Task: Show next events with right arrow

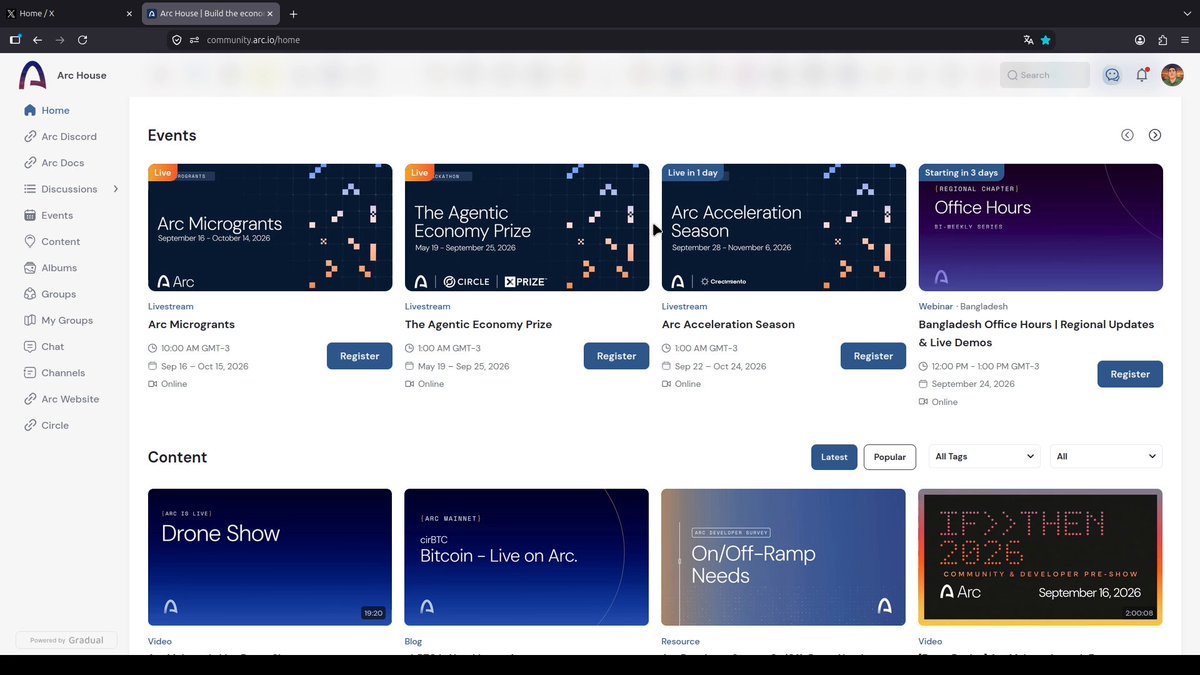Action: click(x=1155, y=135)
